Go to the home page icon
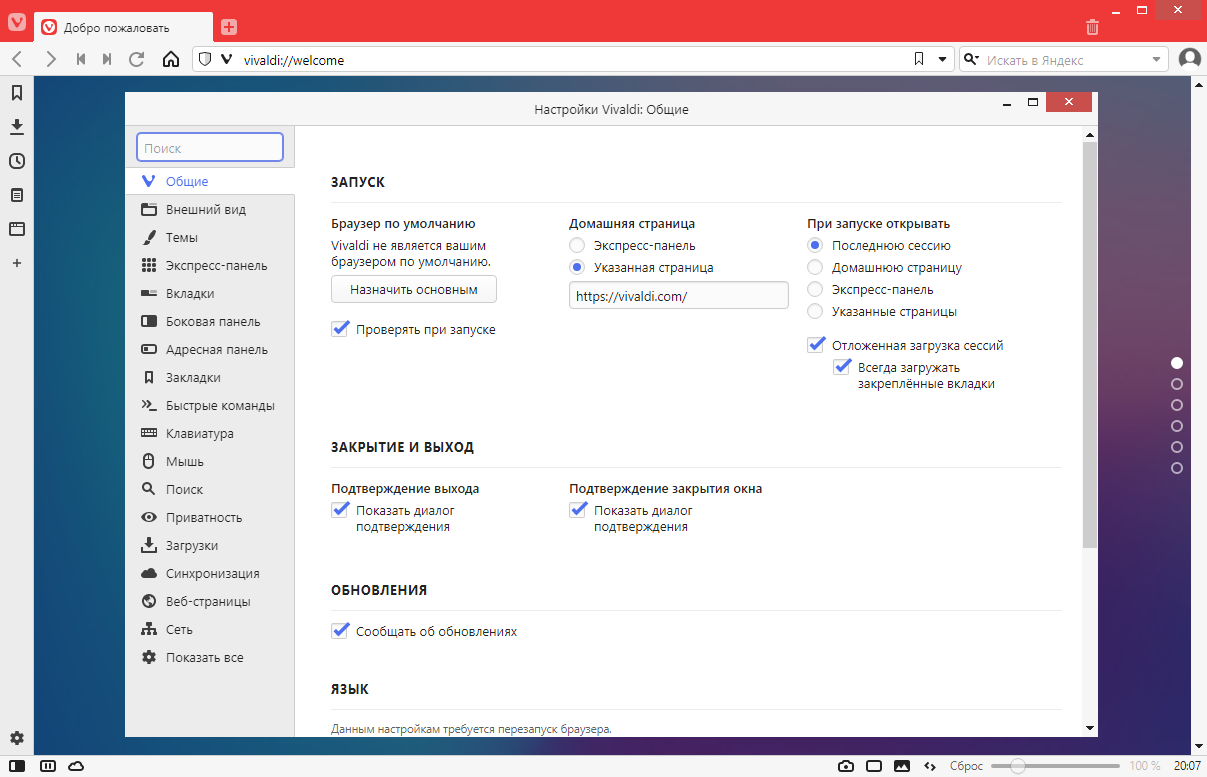 coord(171,60)
